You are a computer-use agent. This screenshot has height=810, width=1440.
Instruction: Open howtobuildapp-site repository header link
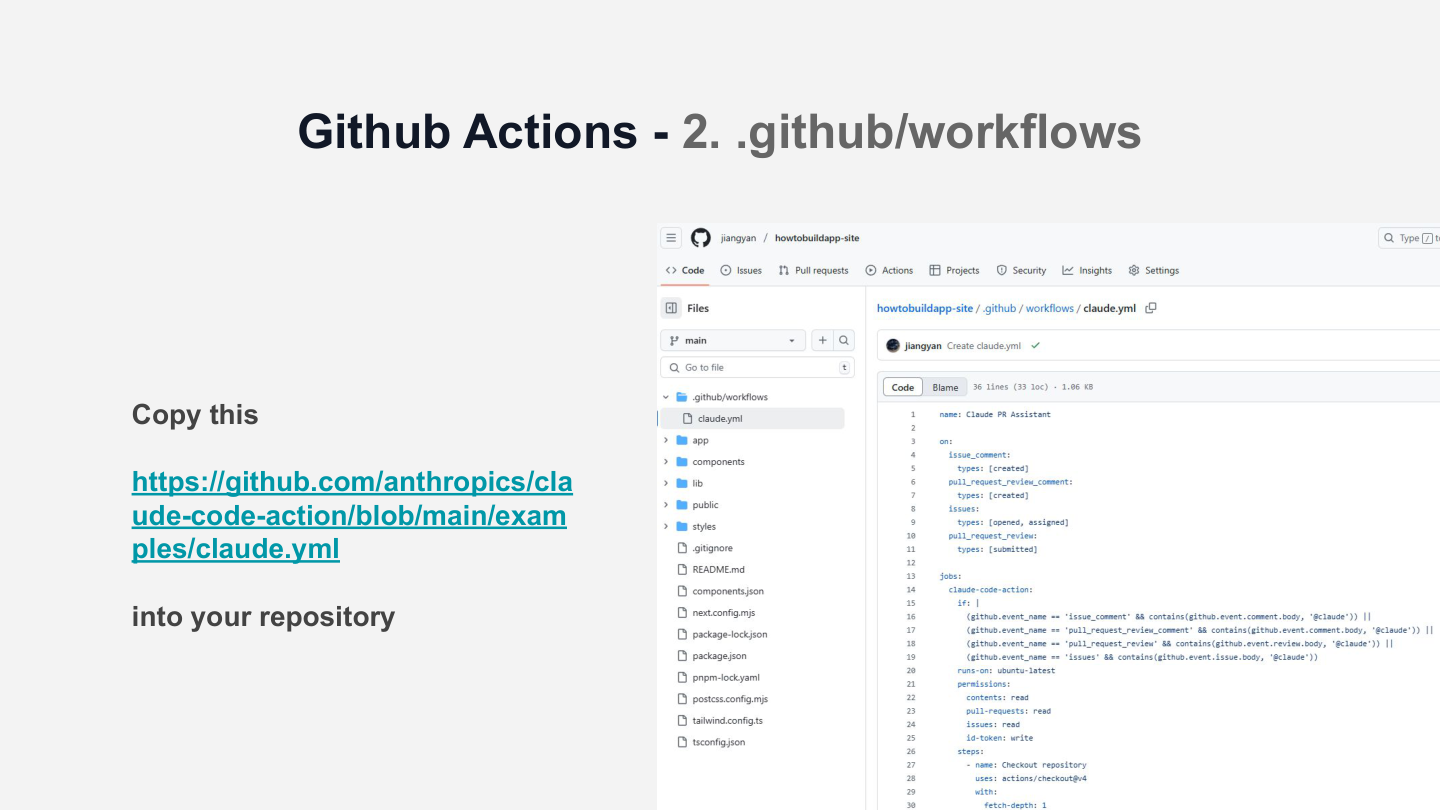[816, 238]
